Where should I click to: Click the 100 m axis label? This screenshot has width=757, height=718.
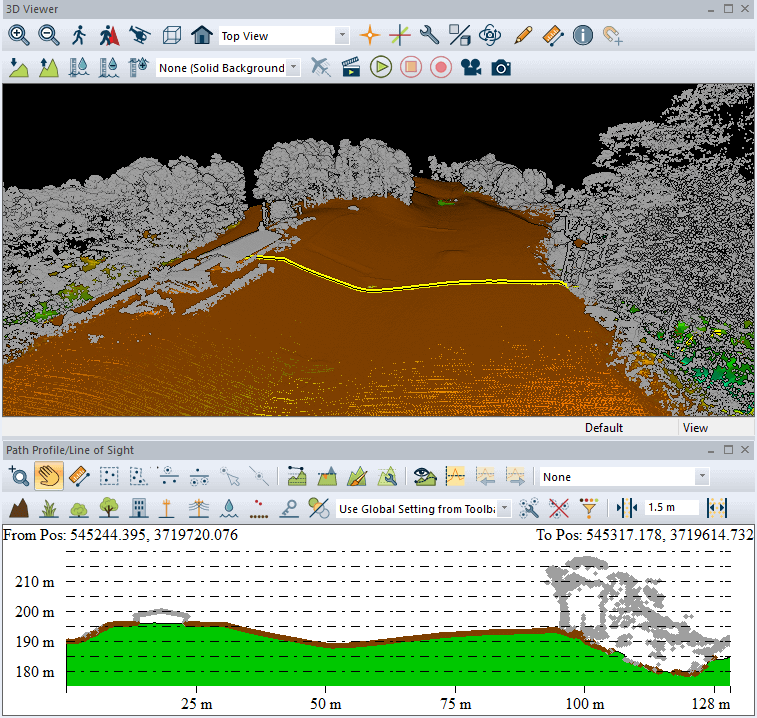tap(584, 704)
